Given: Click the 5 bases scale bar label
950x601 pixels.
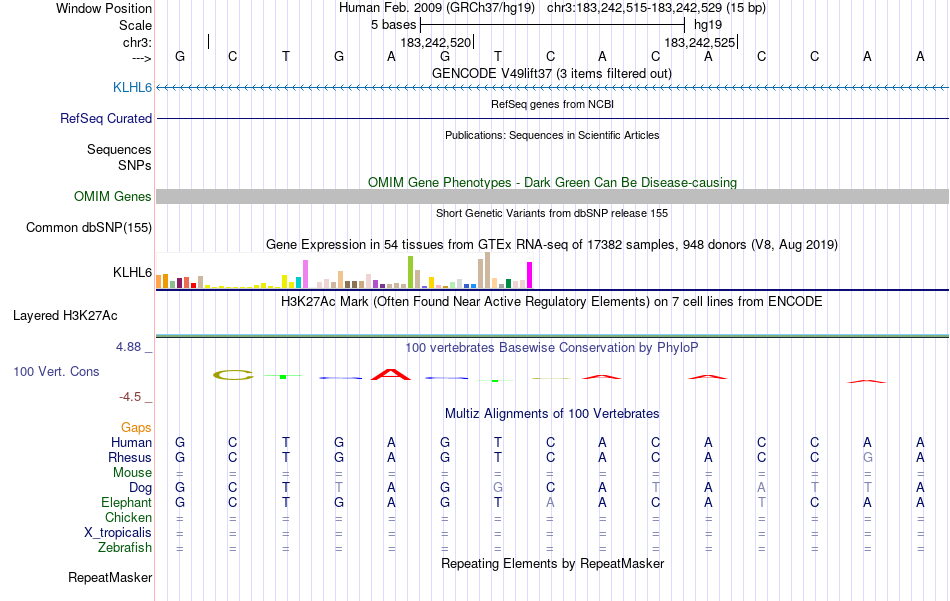Looking at the screenshot, I should tap(393, 25).
